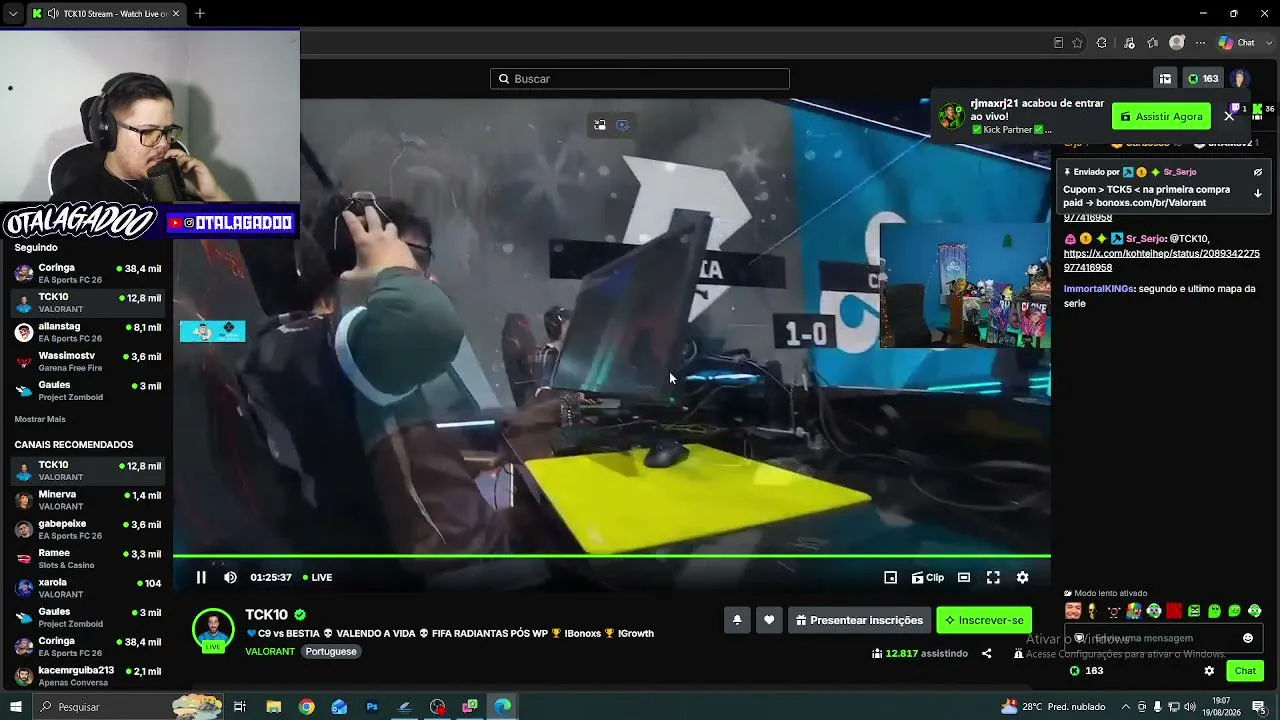Viewport: 1280px width, 720px height.
Task: Enter fullscreen video mode
Action: coord(993,577)
